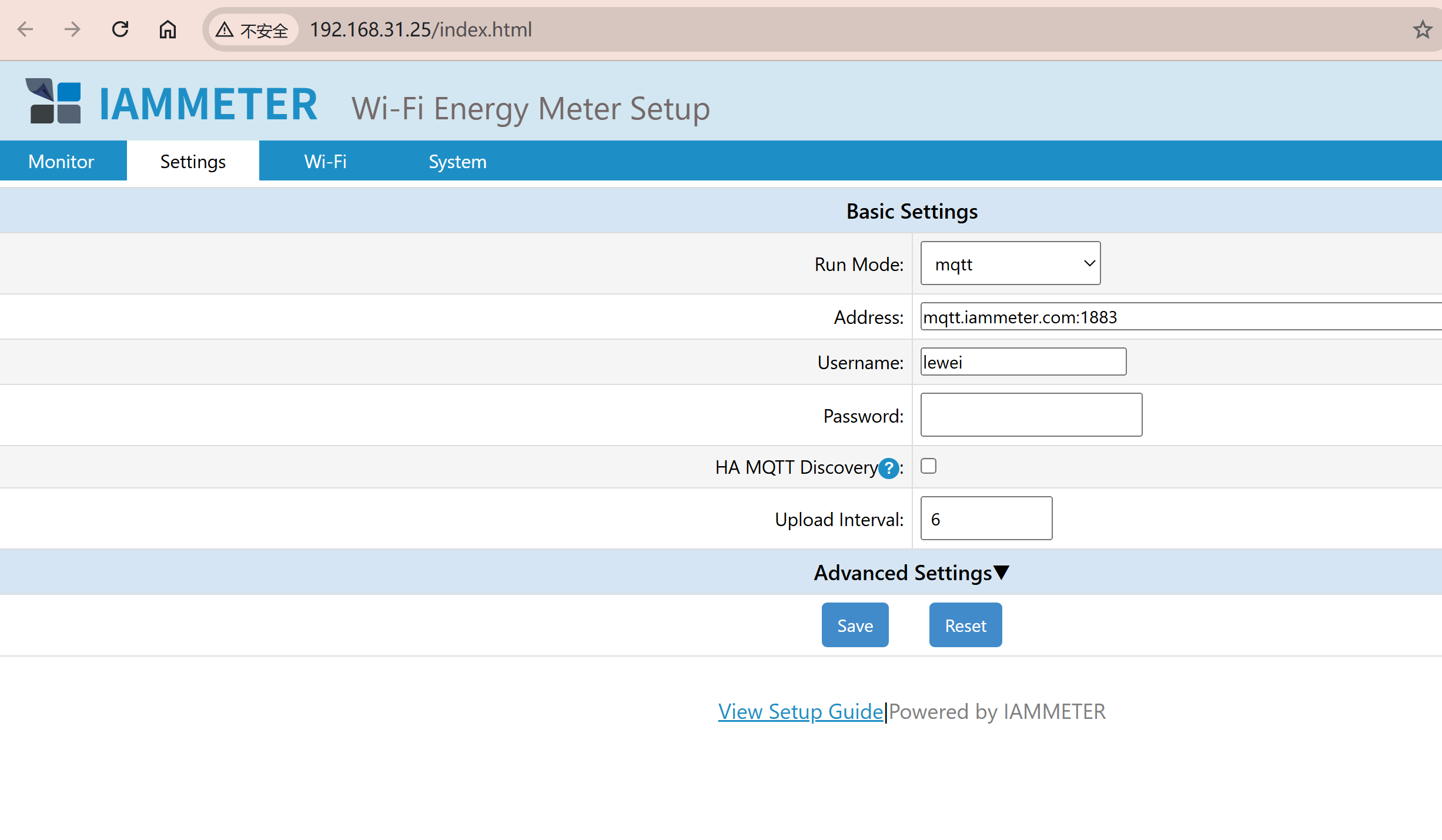Reload the current page
1442x840 pixels.
click(x=121, y=29)
